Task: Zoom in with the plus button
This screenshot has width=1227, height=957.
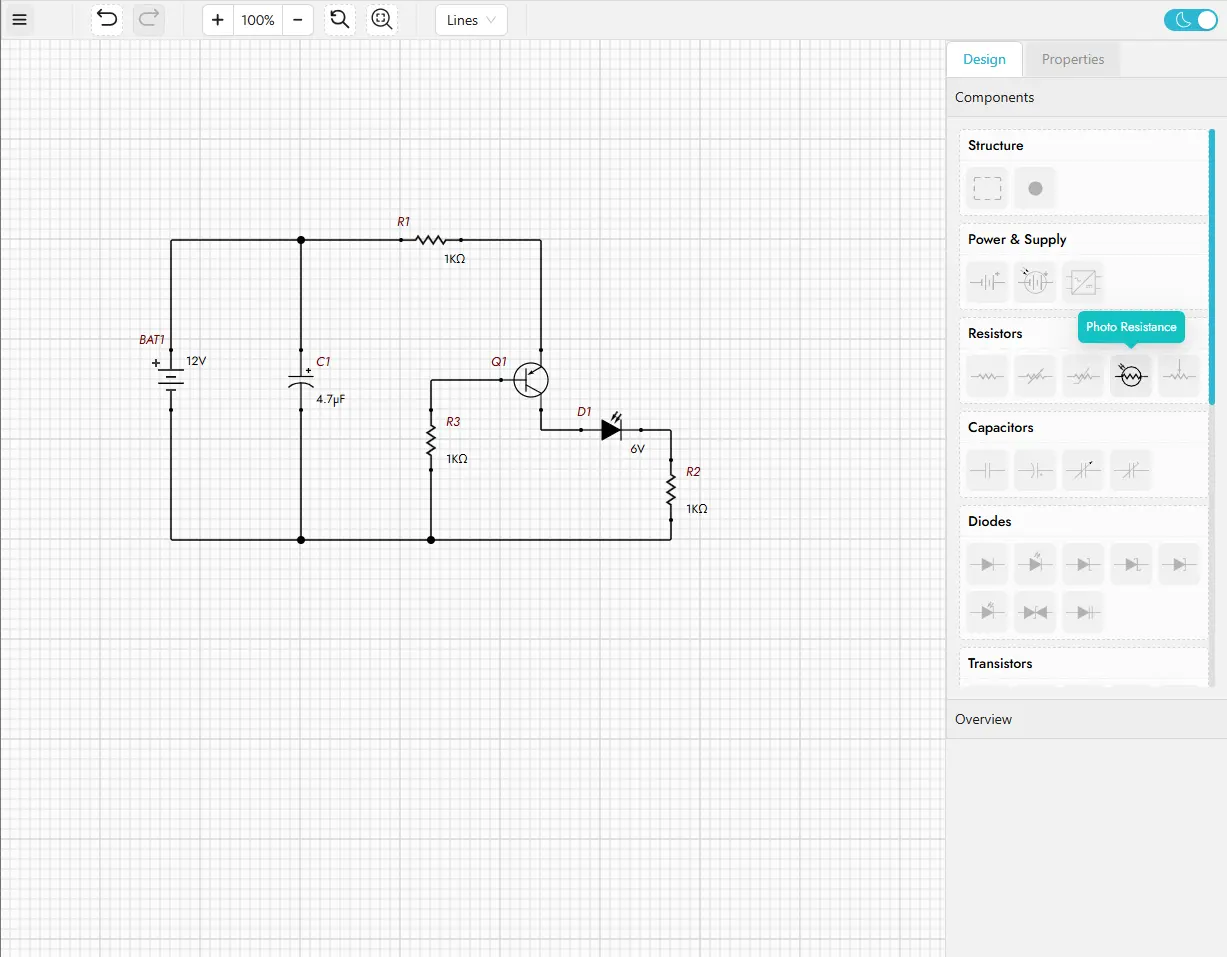Action: point(218,20)
